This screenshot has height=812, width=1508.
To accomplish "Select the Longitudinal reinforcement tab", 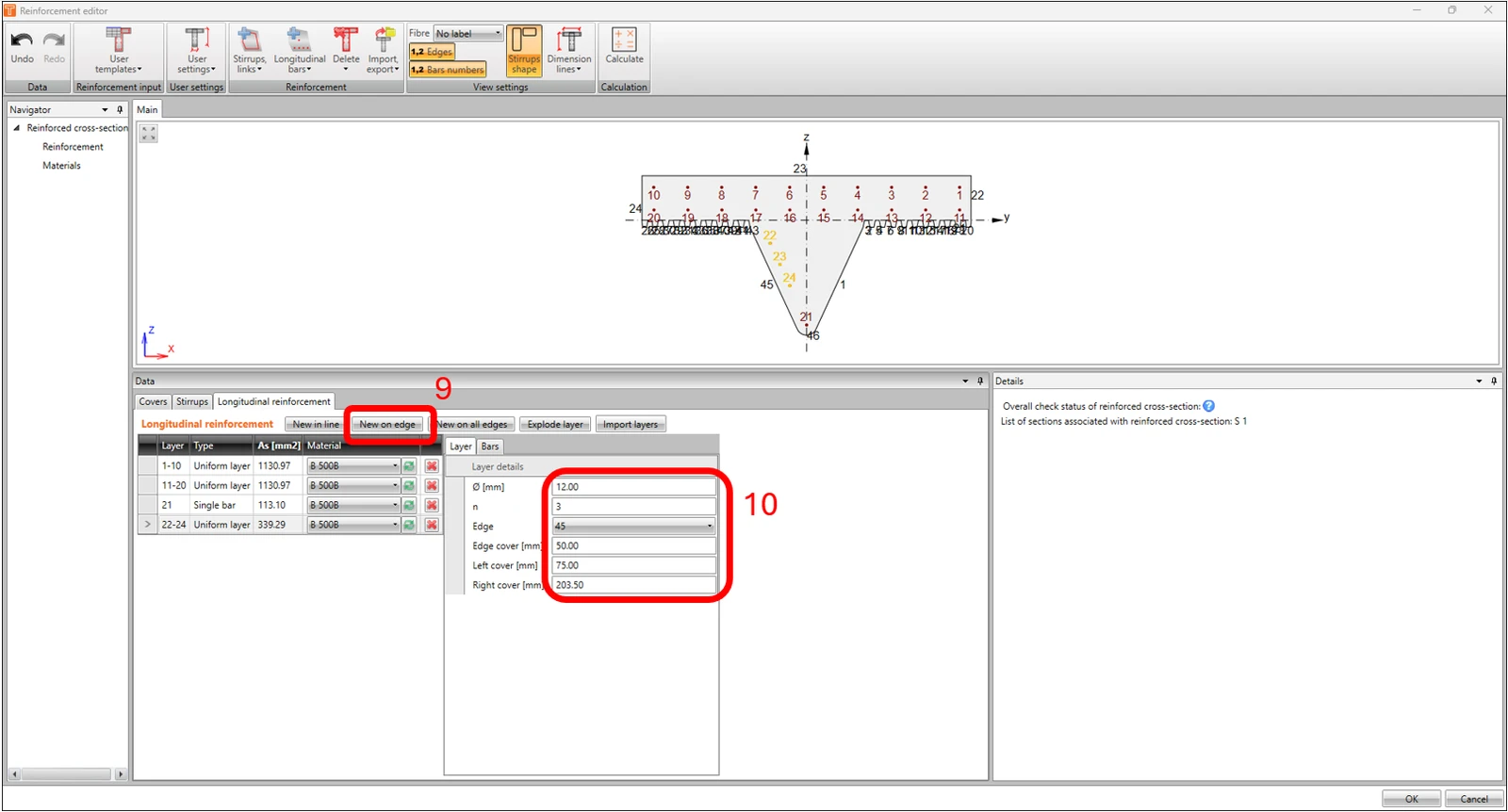I will [274, 401].
